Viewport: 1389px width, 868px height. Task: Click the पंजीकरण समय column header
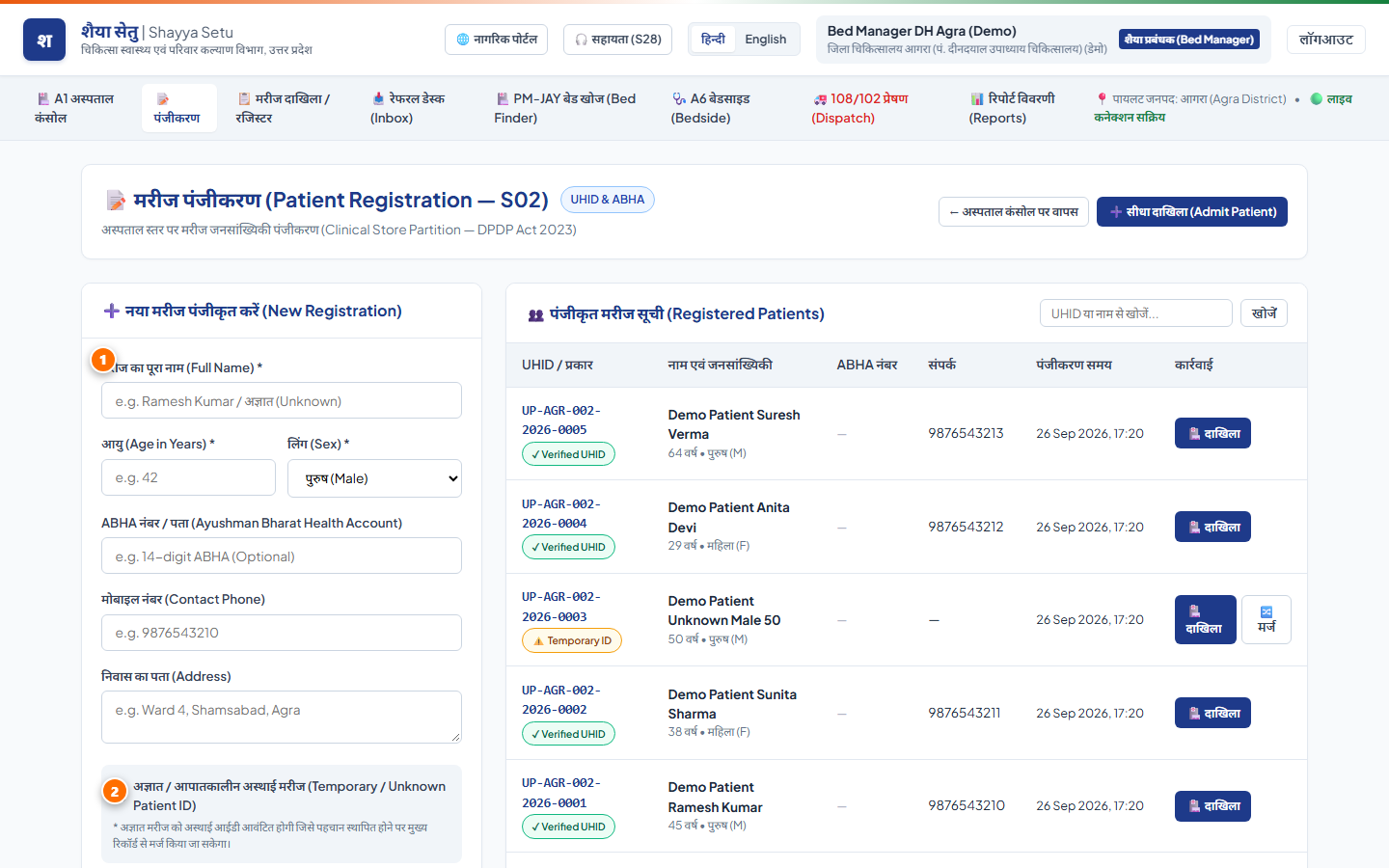click(1074, 365)
